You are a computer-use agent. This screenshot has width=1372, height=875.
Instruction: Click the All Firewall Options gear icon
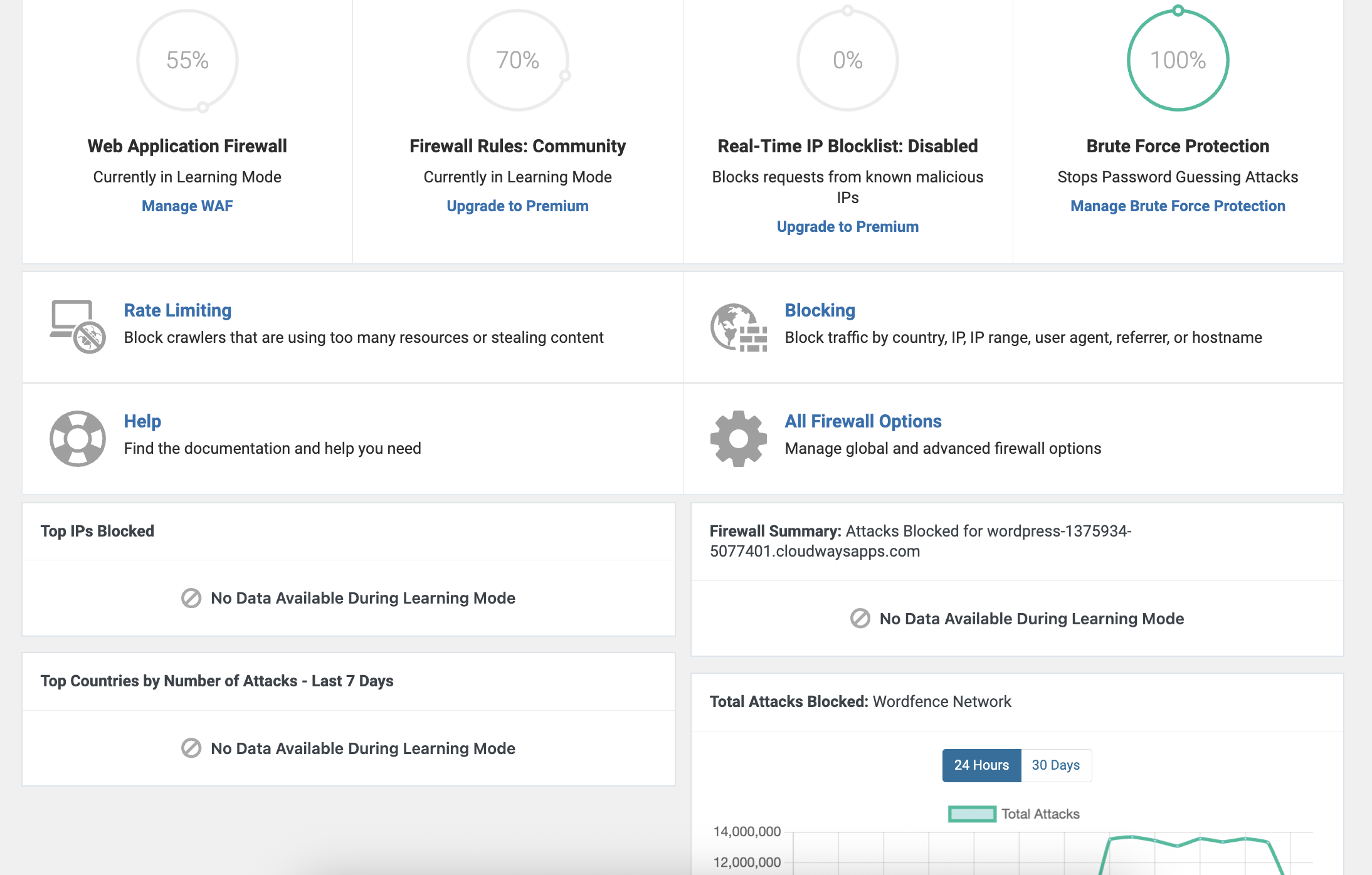(738, 438)
